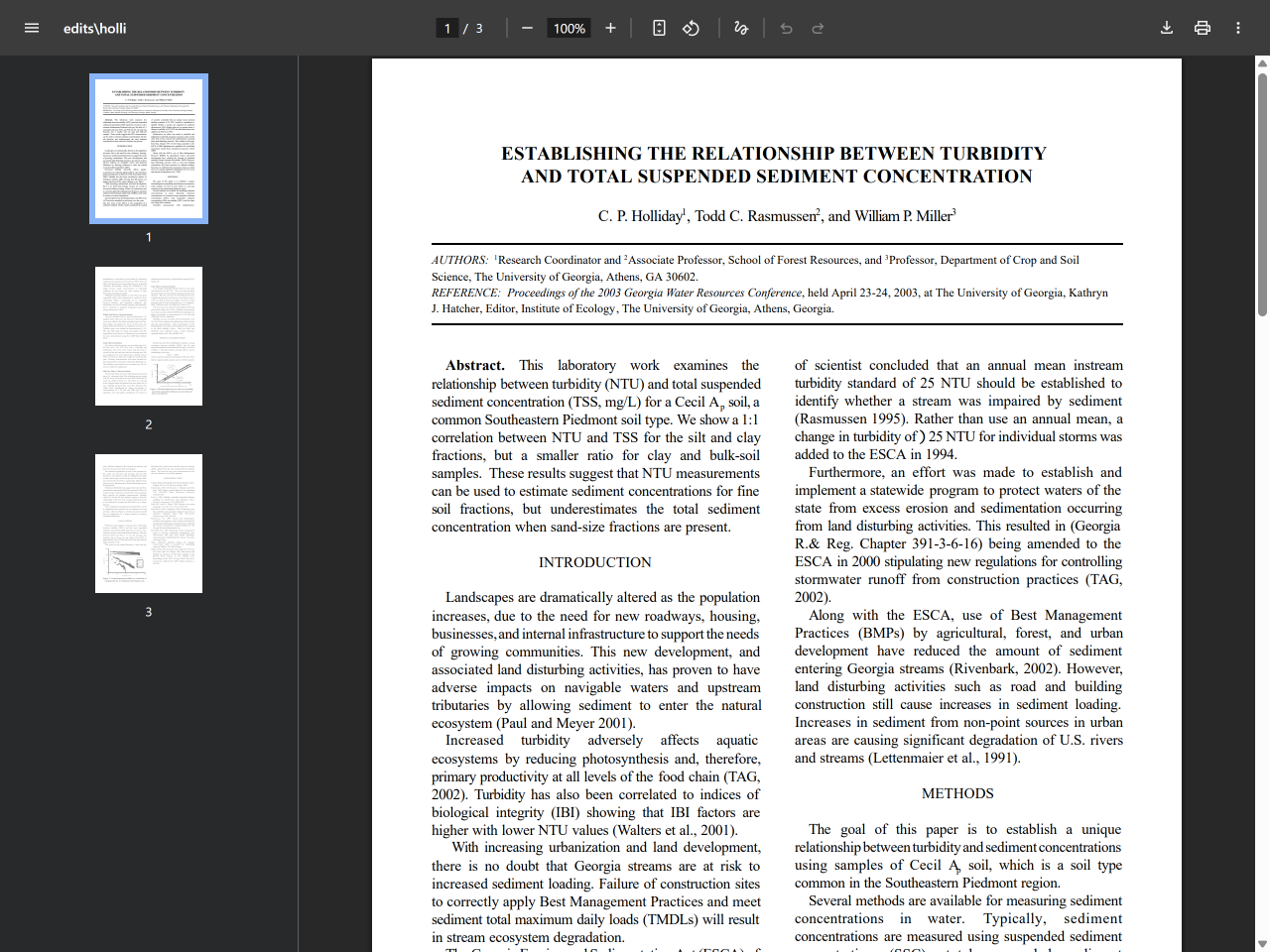This screenshot has width=1270, height=952.
Task: Toggle the thumbnail sidebar with the hamburger icon
Action: 32,28
